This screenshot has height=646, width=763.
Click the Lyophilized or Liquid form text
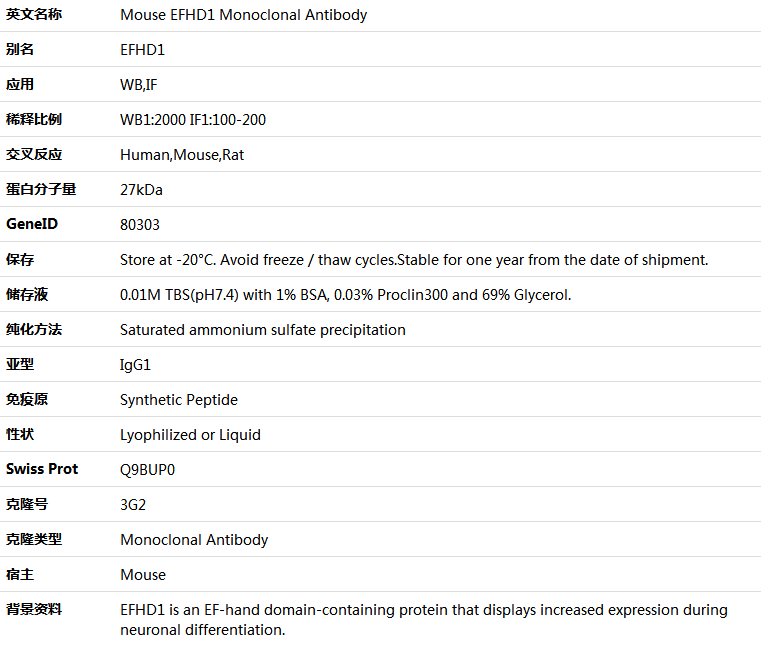[190, 435]
